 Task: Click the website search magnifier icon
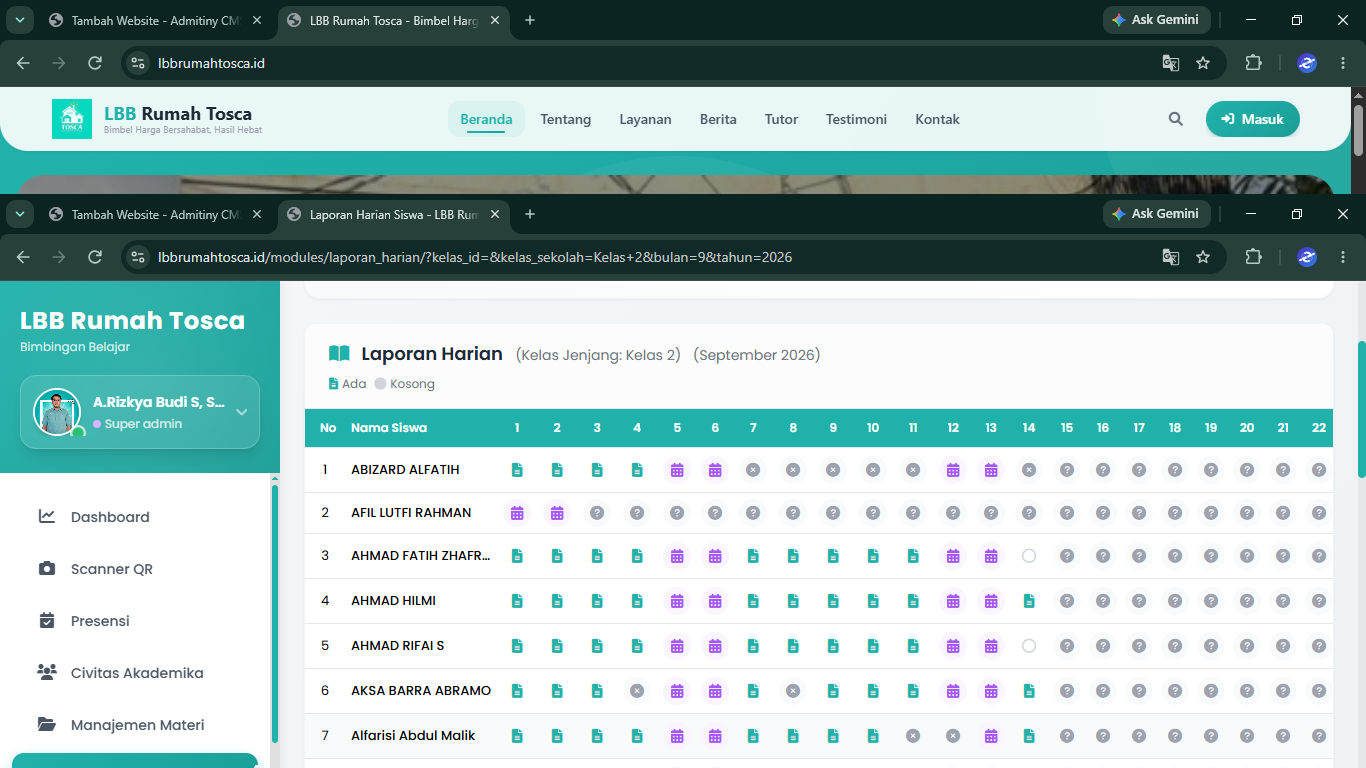[x=1176, y=119]
